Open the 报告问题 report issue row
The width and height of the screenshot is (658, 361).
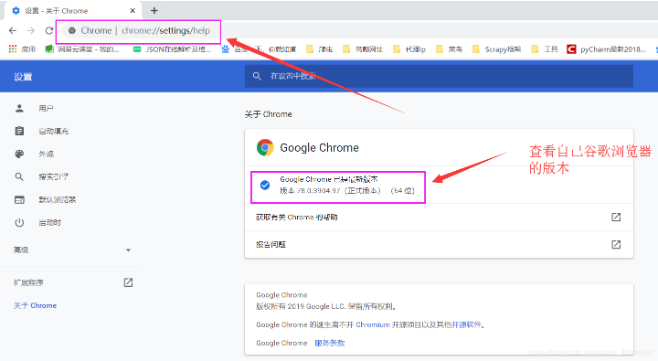click(x=439, y=244)
